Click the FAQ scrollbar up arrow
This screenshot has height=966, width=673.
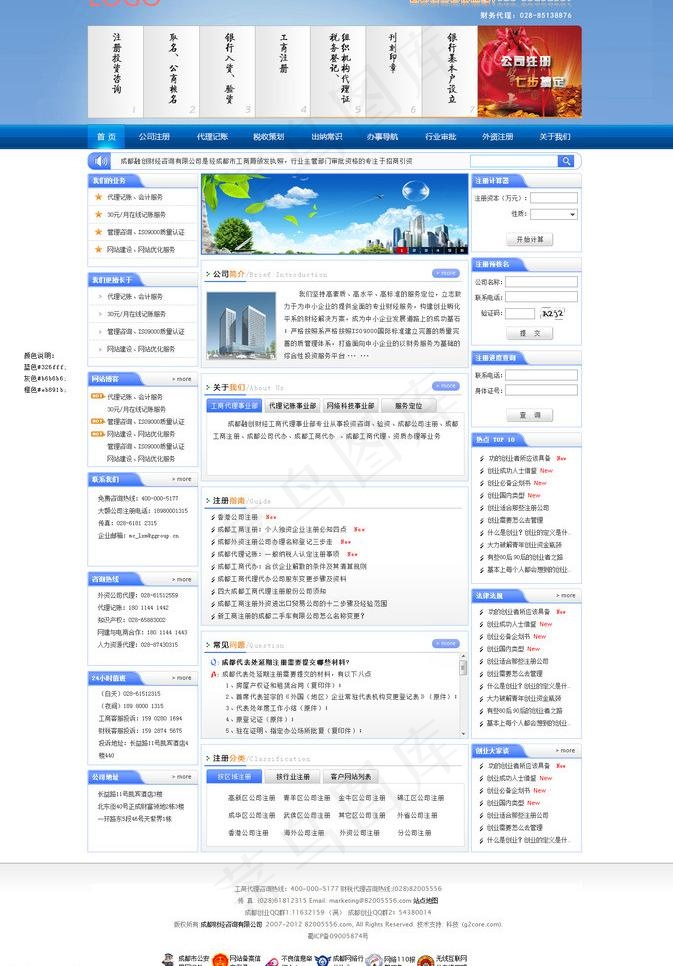463,657
